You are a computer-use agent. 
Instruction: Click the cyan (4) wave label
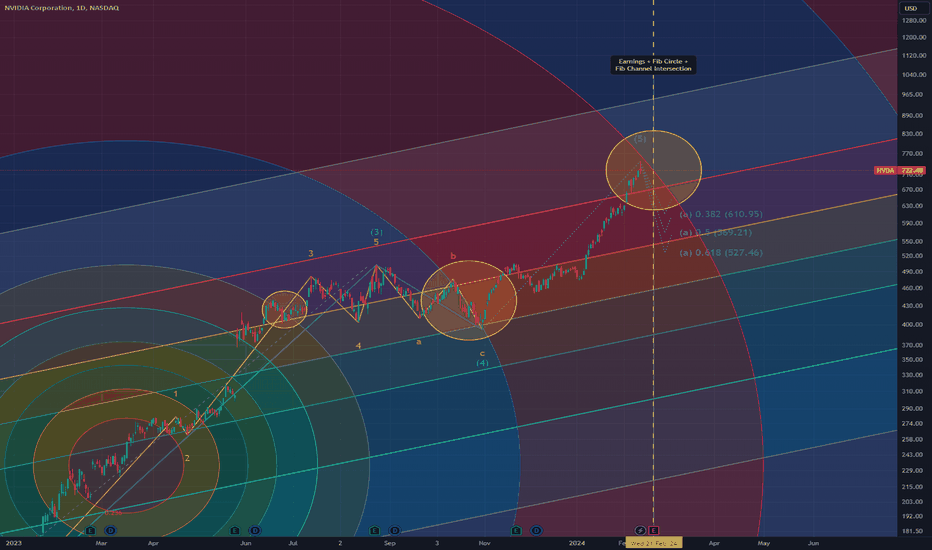[x=482, y=363]
